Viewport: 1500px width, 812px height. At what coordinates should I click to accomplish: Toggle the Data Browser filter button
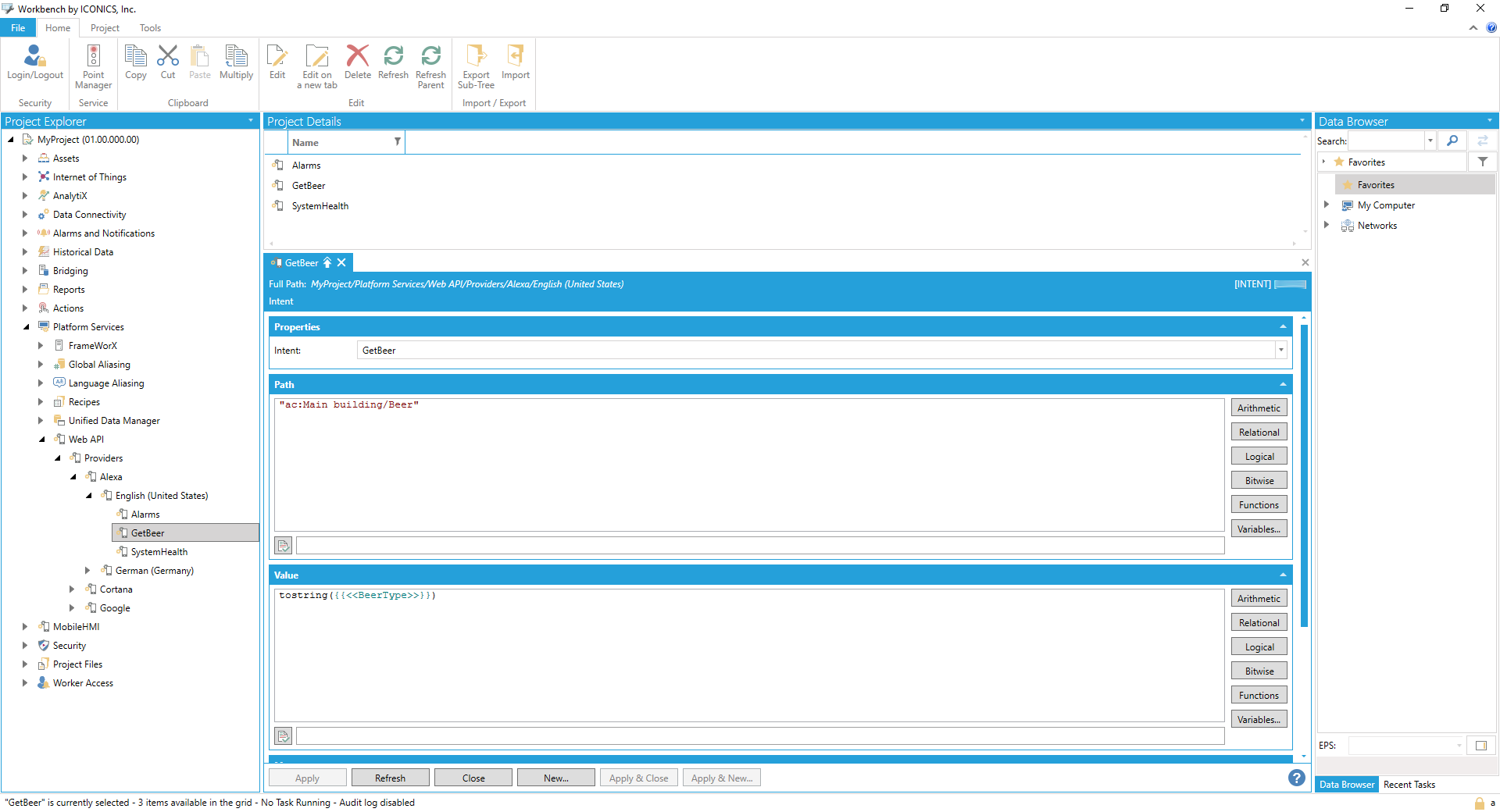click(1482, 162)
